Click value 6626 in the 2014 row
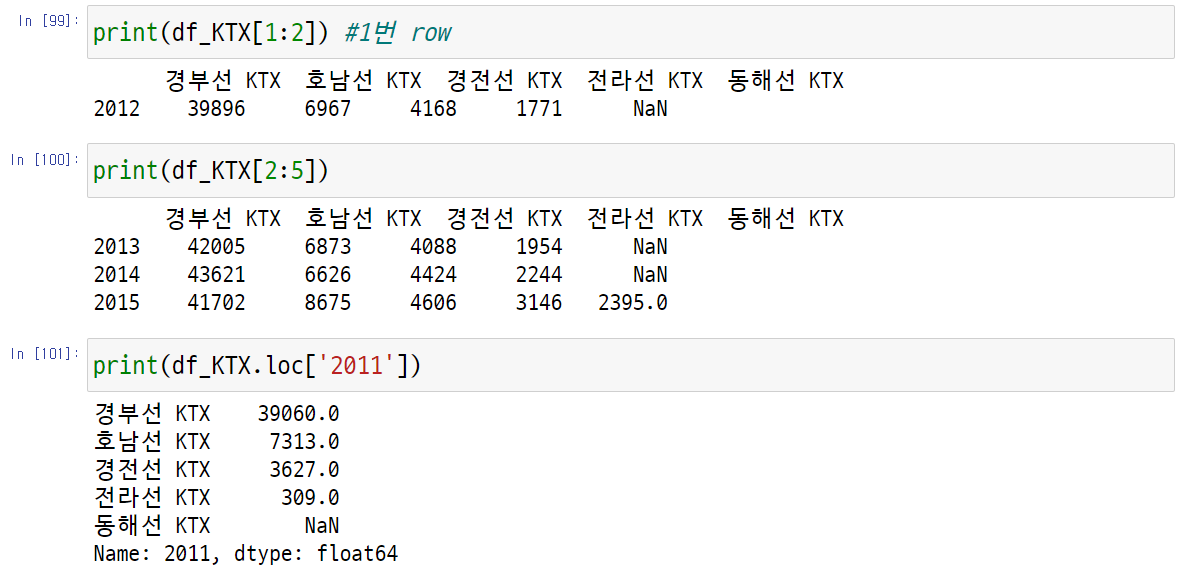 point(327,275)
